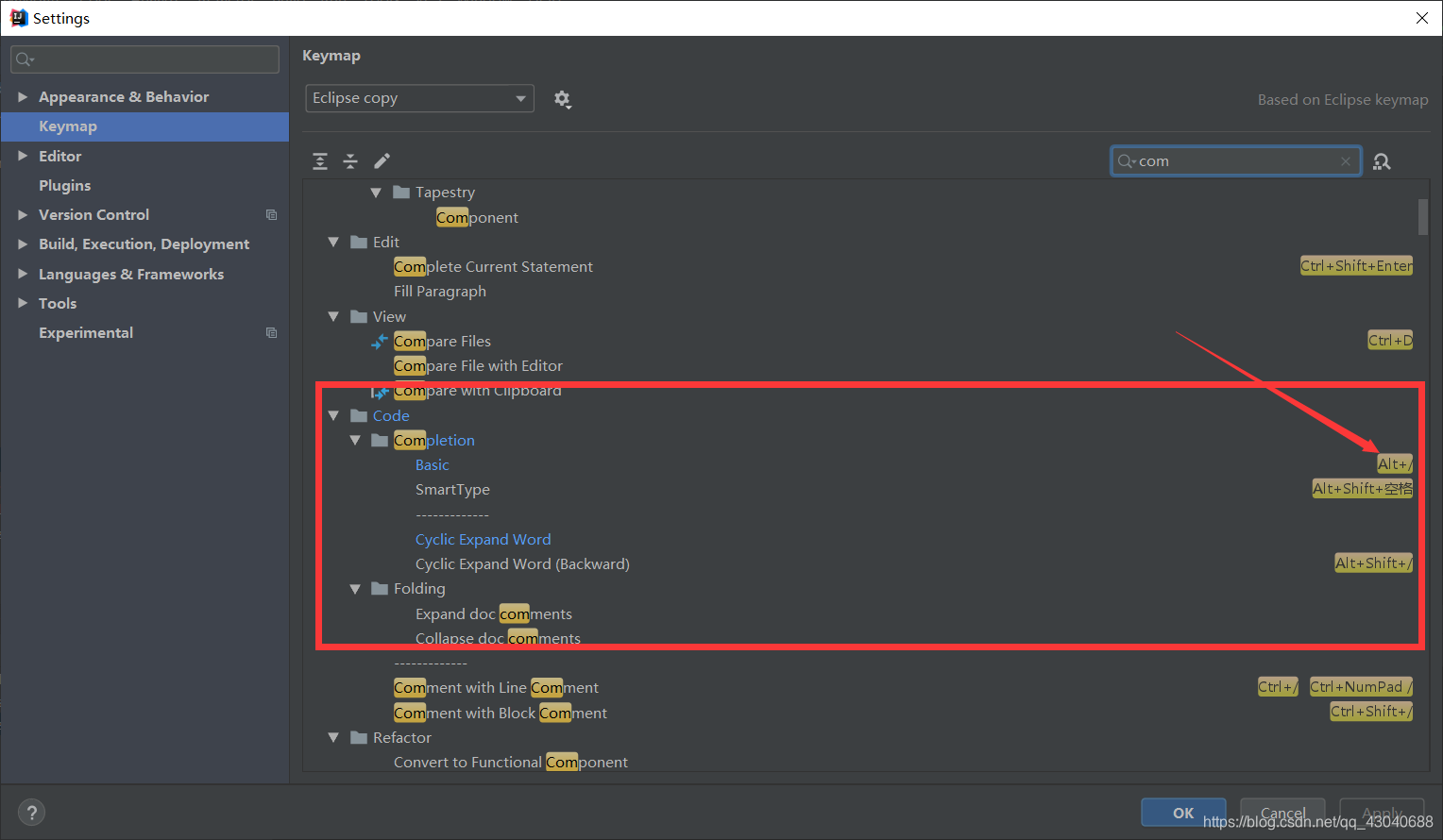The height and width of the screenshot is (840, 1443).
Task: Click the Collapse All icon in keymap toolbar
Action: (350, 161)
